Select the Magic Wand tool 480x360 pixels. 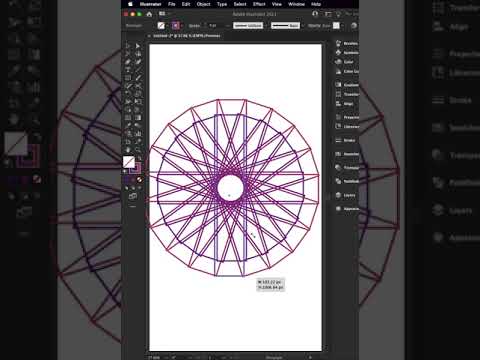pos(128,54)
